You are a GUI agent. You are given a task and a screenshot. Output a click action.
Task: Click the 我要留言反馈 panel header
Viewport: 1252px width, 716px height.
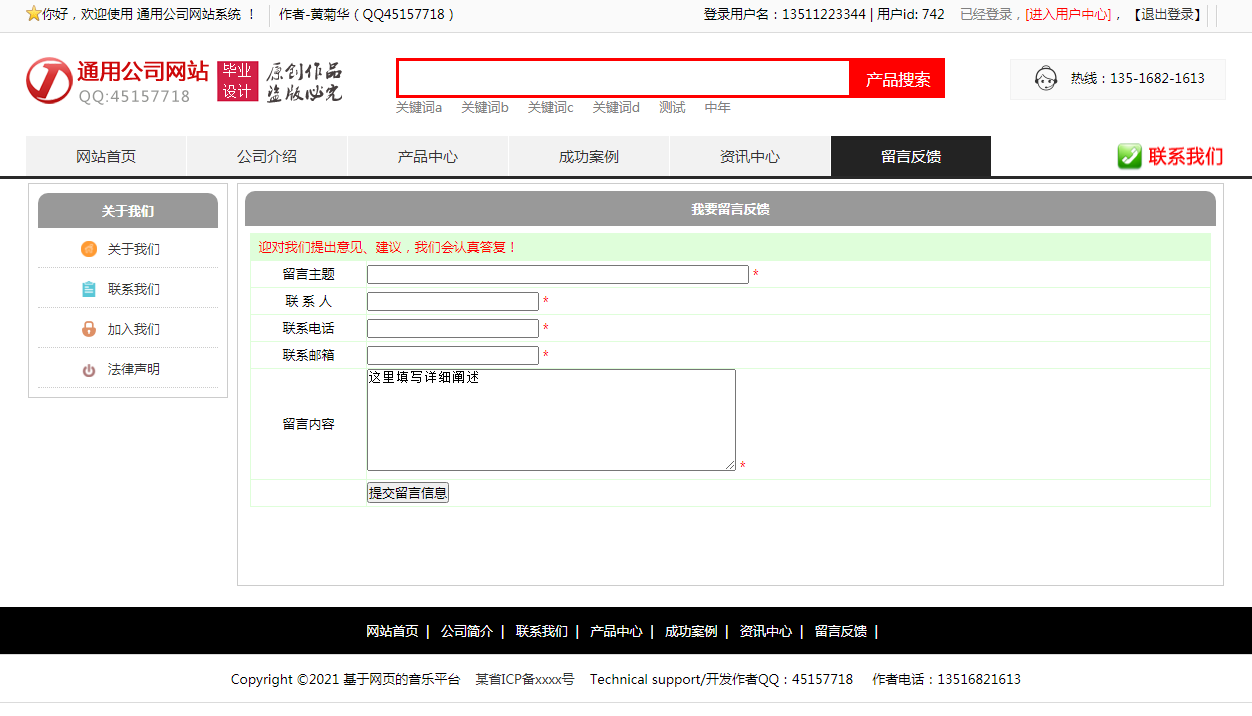click(x=730, y=209)
